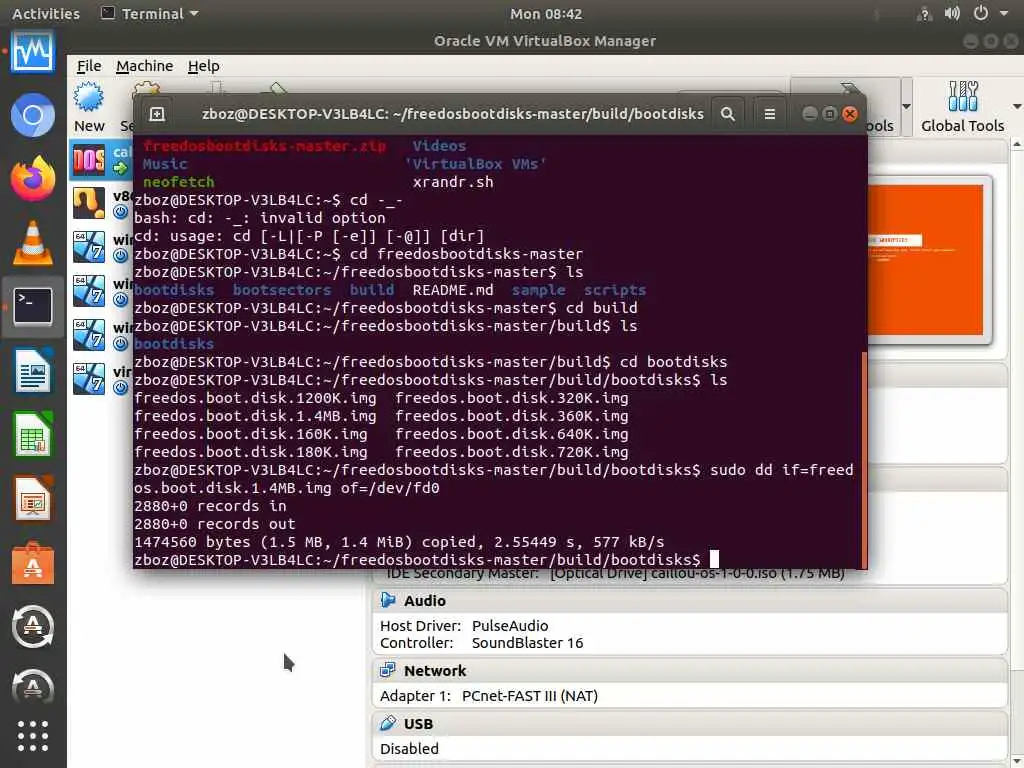The height and width of the screenshot is (768, 1024).
Task: Click 'SoundBlaster 16' controller value
Action: (527, 643)
